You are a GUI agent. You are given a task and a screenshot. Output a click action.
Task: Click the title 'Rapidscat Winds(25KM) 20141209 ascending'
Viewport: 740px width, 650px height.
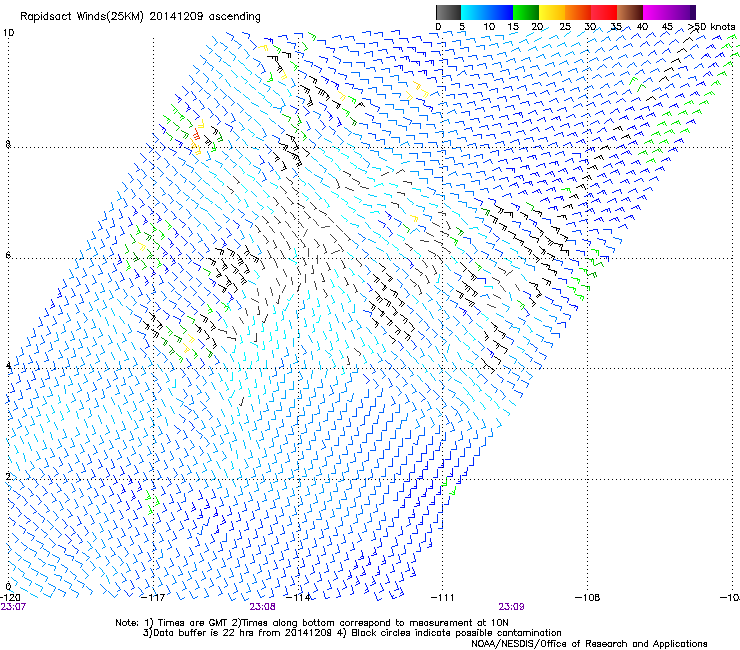point(140,17)
